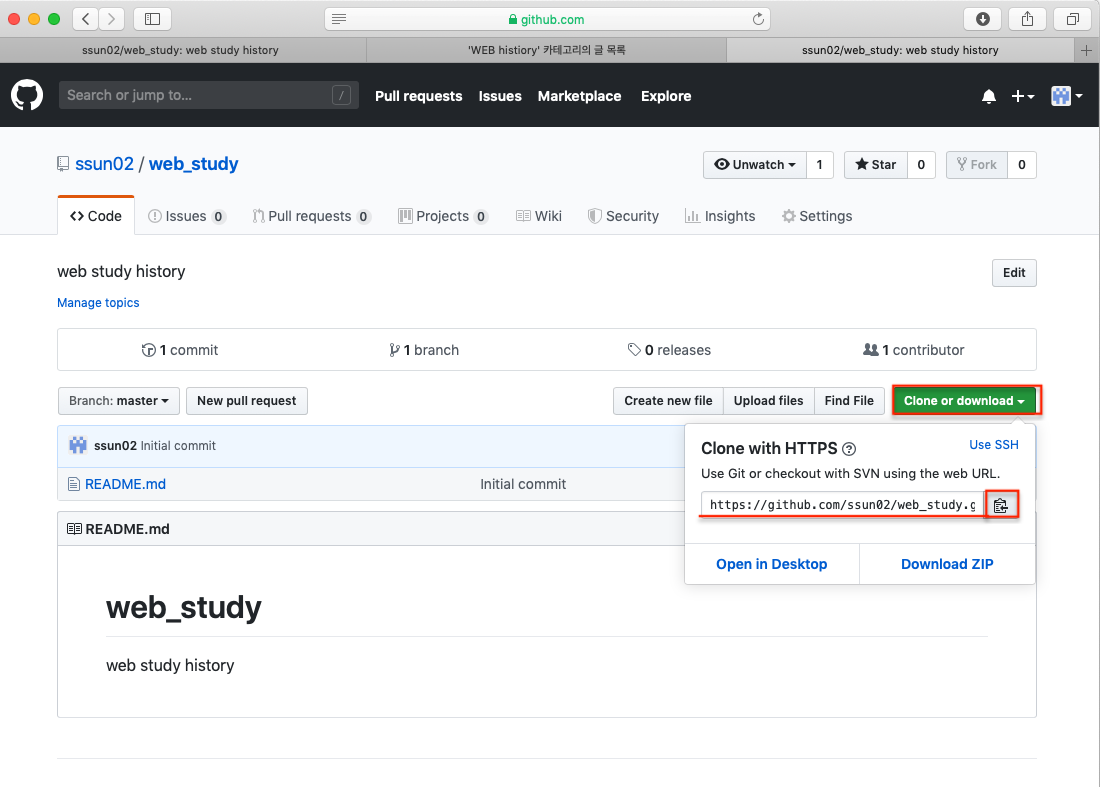Open Issues in top navbar

click(x=500, y=96)
